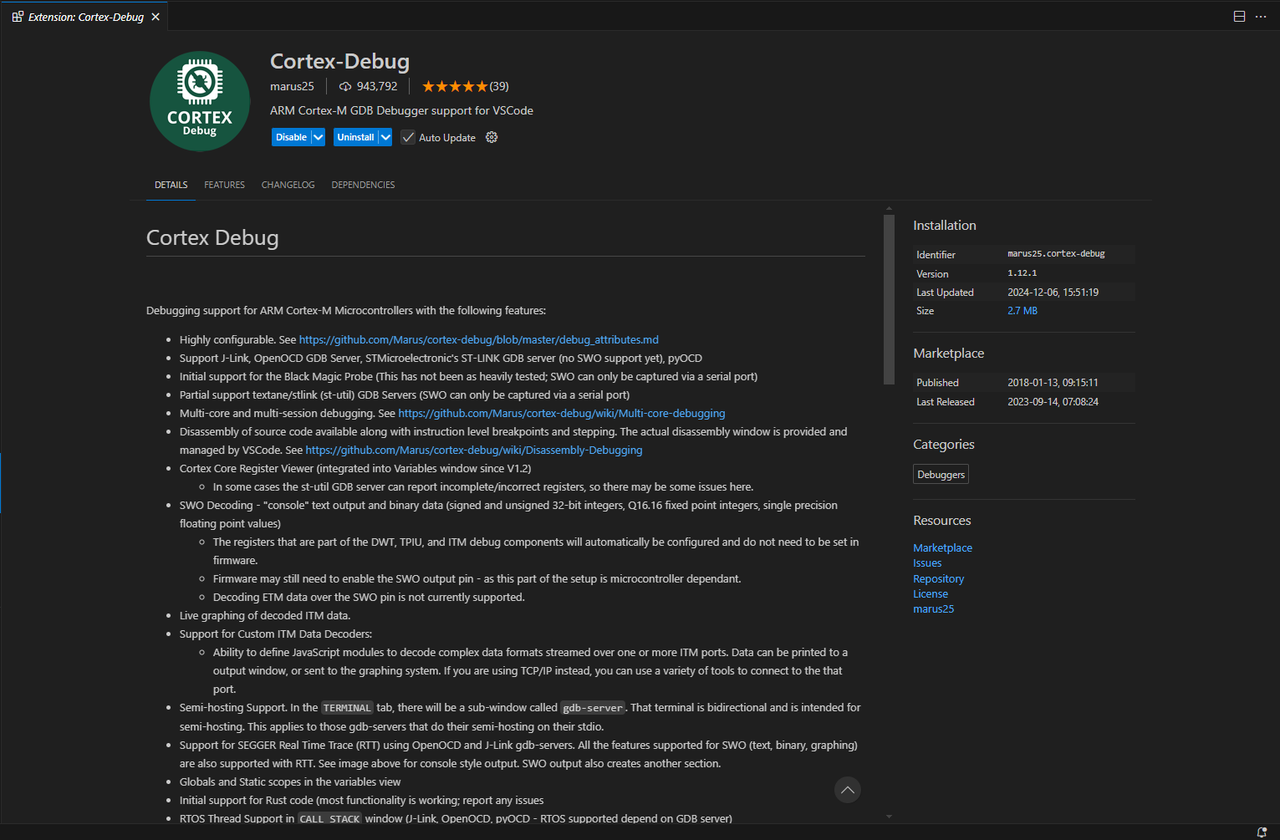The width and height of the screenshot is (1280, 840).
Task: Open the Repository link under Resources
Action: [938, 579]
